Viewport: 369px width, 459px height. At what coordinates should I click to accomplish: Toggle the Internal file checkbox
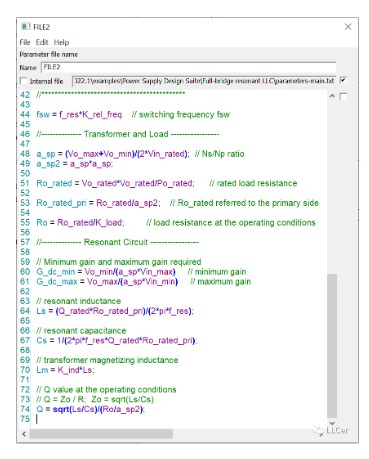coord(23,81)
